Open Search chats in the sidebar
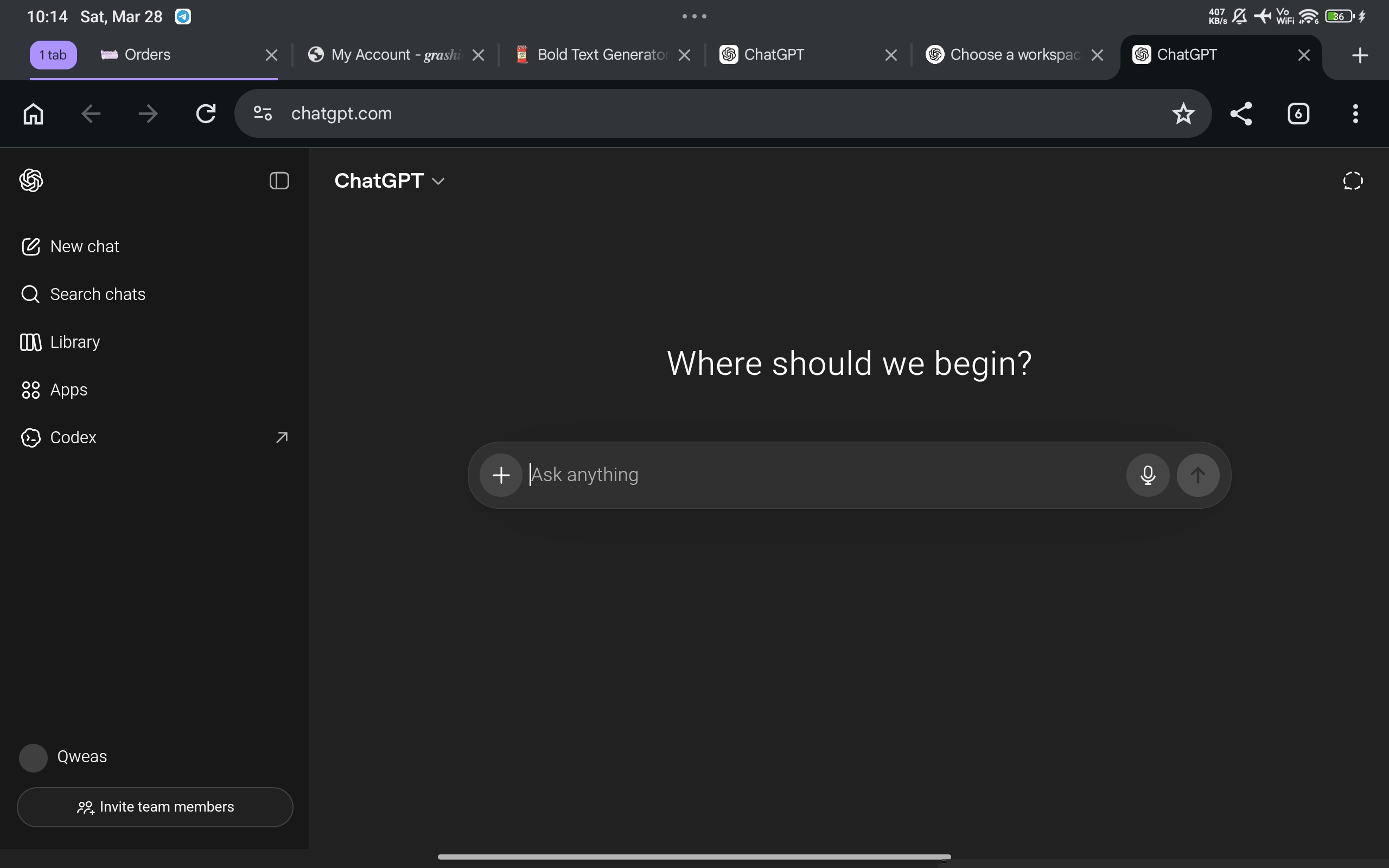The width and height of the screenshot is (1389, 868). click(x=98, y=295)
